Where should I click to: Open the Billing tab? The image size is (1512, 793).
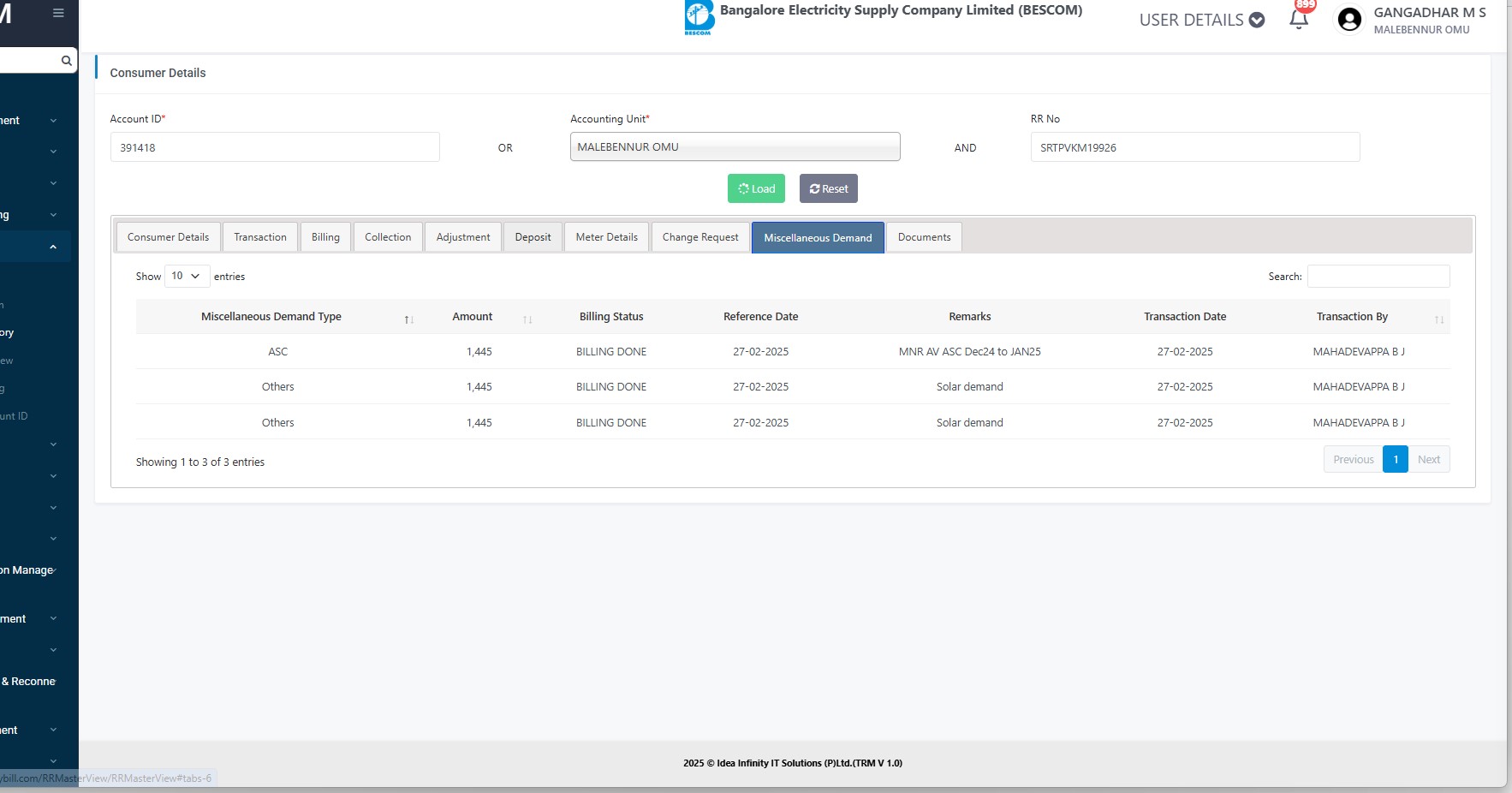[325, 237]
